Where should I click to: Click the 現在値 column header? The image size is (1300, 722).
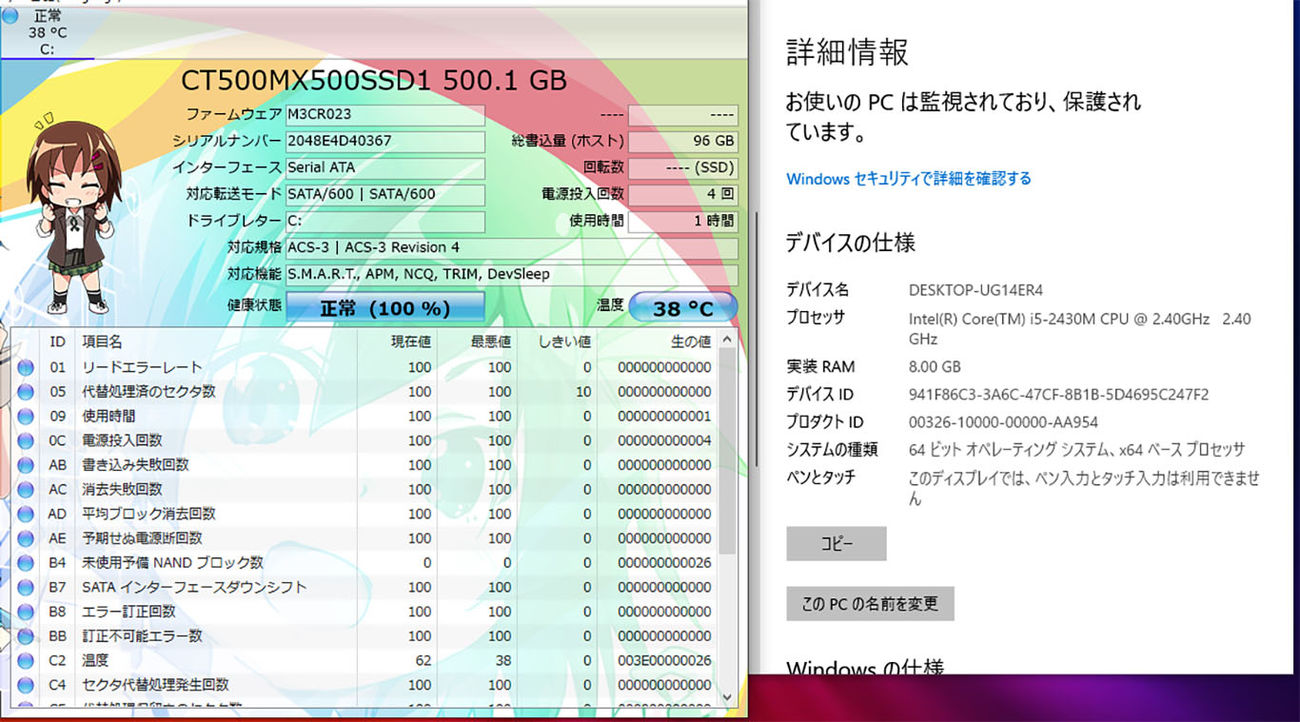point(397,342)
